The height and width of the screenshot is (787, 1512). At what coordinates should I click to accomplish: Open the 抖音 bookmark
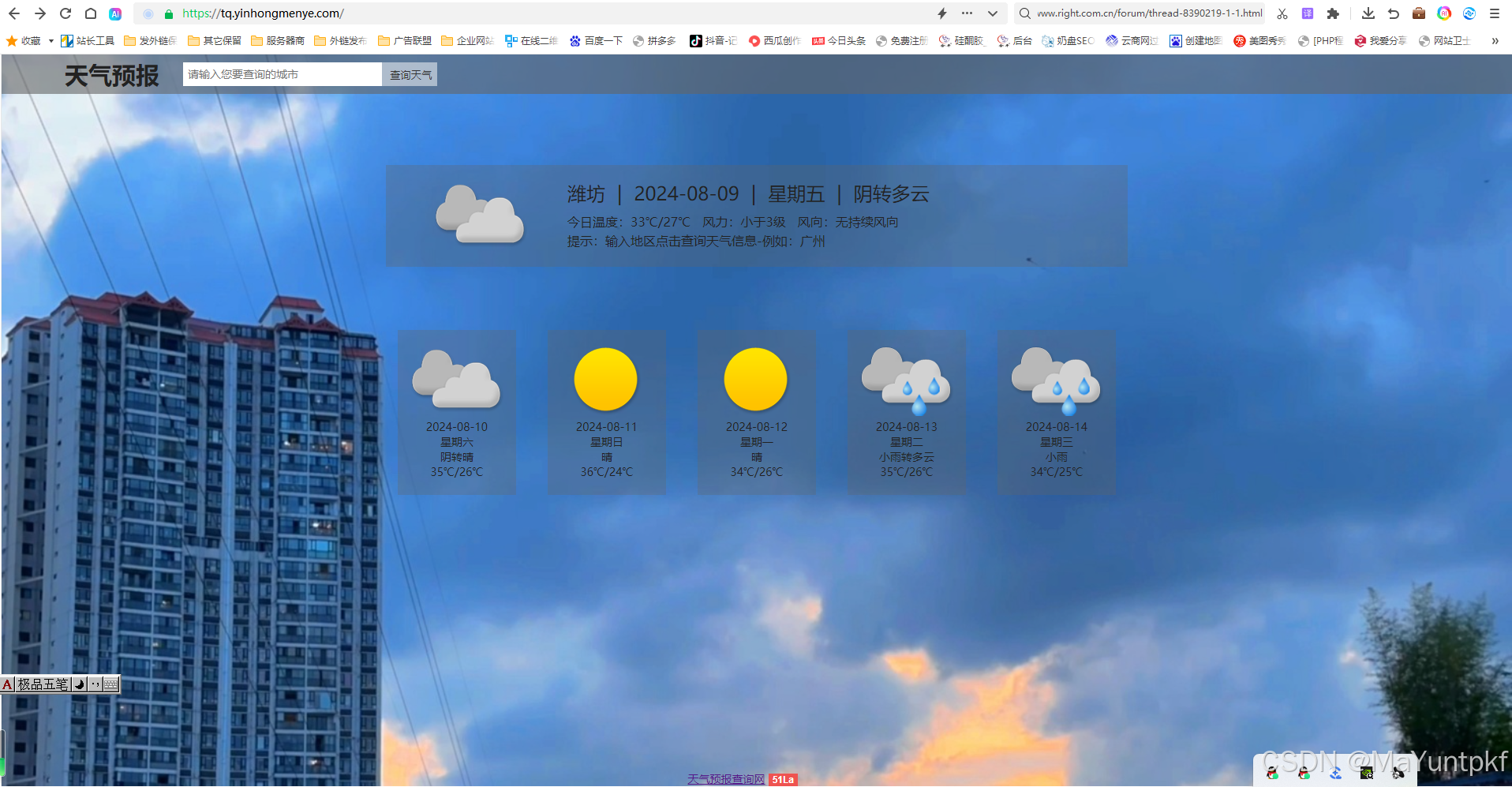point(713,41)
